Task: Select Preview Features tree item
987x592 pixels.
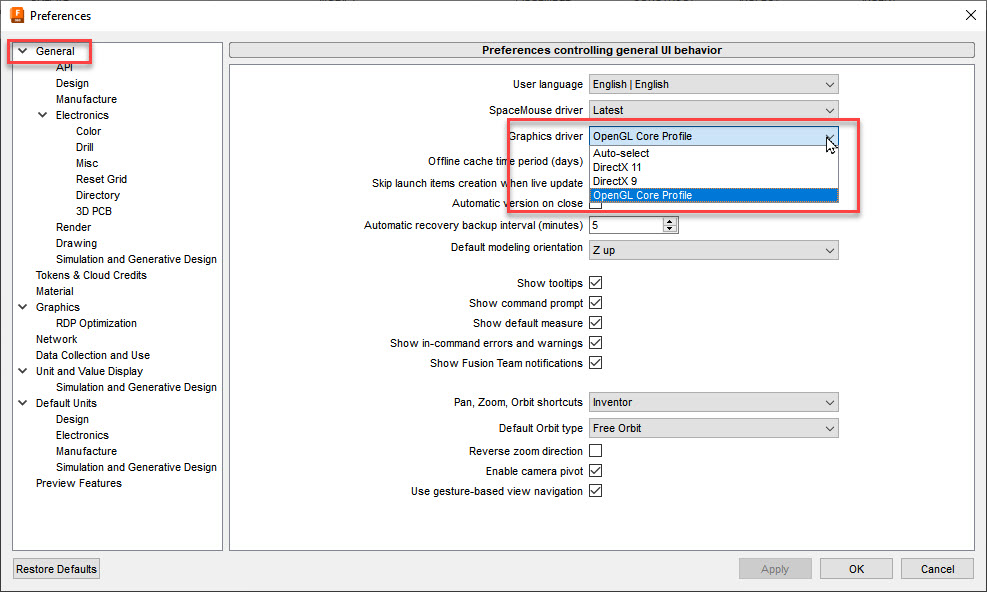Action: [x=79, y=483]
